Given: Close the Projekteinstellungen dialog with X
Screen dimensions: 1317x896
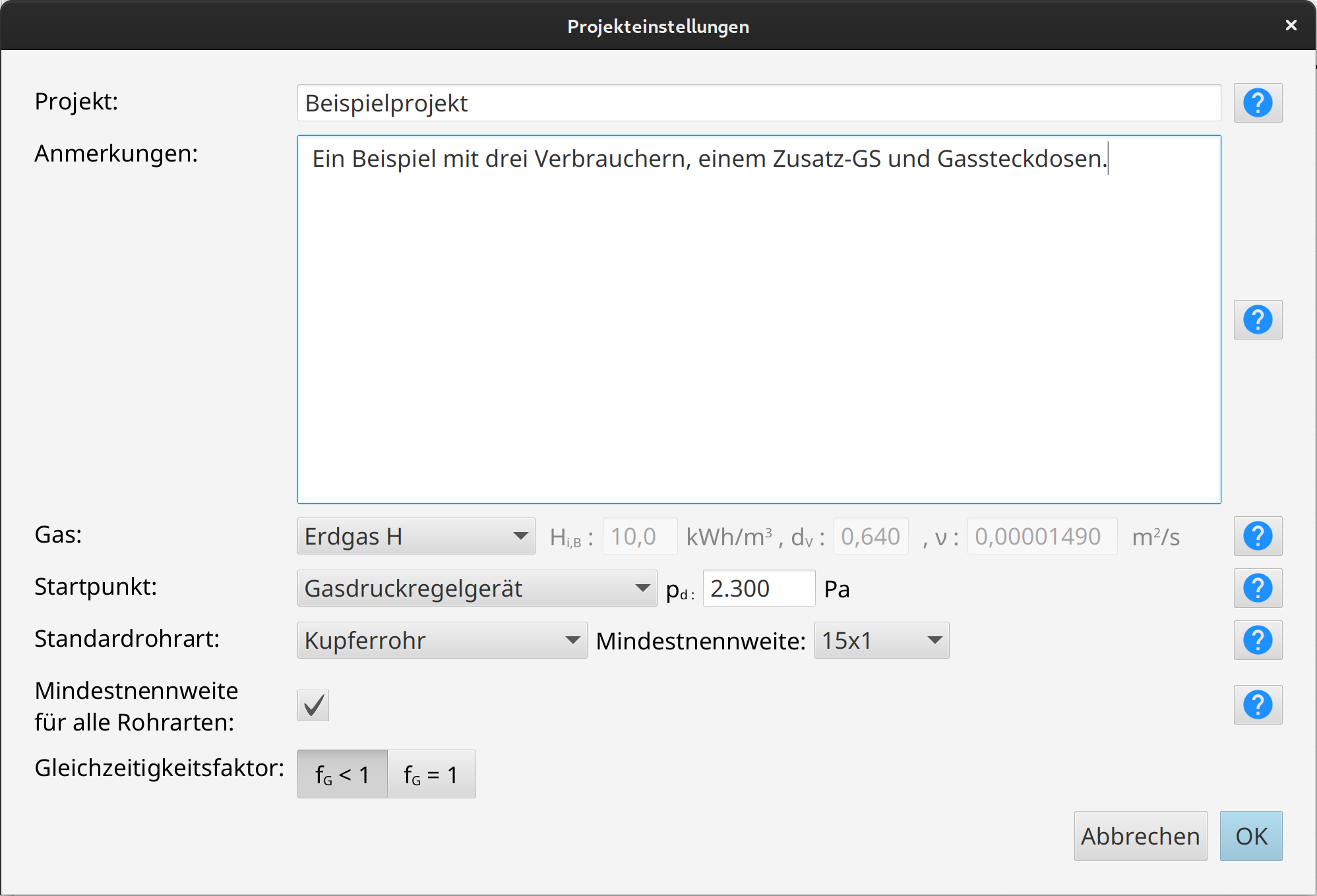Looking at the screenshot, I should click(x=1291, y=25).
